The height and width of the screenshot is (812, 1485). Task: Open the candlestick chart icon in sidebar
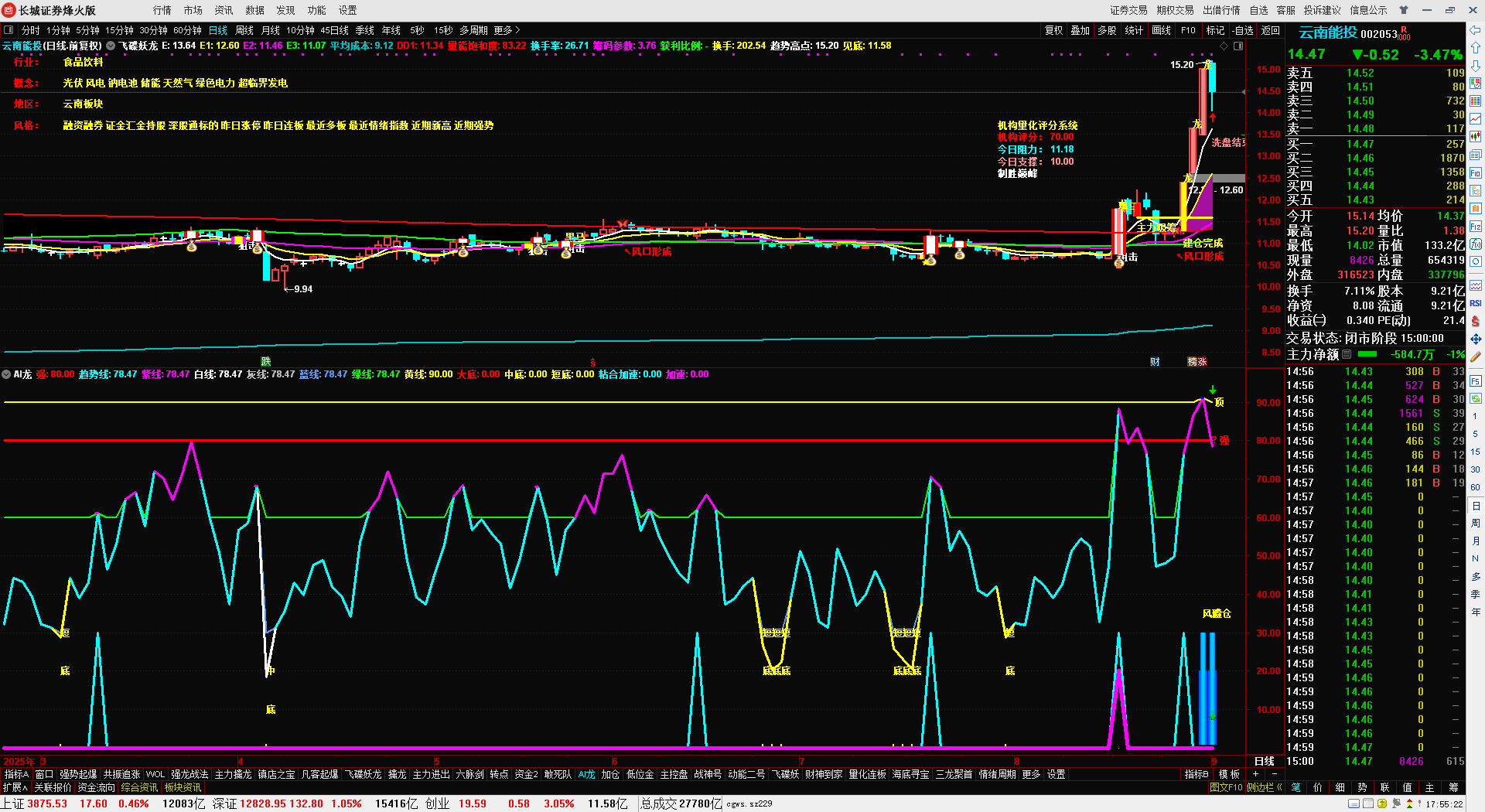coord(1476,137)
